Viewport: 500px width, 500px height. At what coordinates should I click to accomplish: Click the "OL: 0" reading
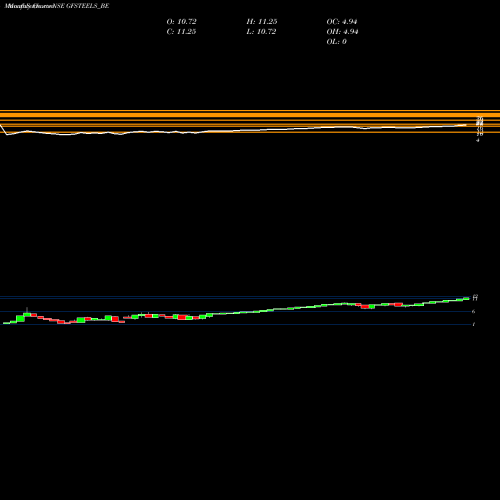click(336, 42)
